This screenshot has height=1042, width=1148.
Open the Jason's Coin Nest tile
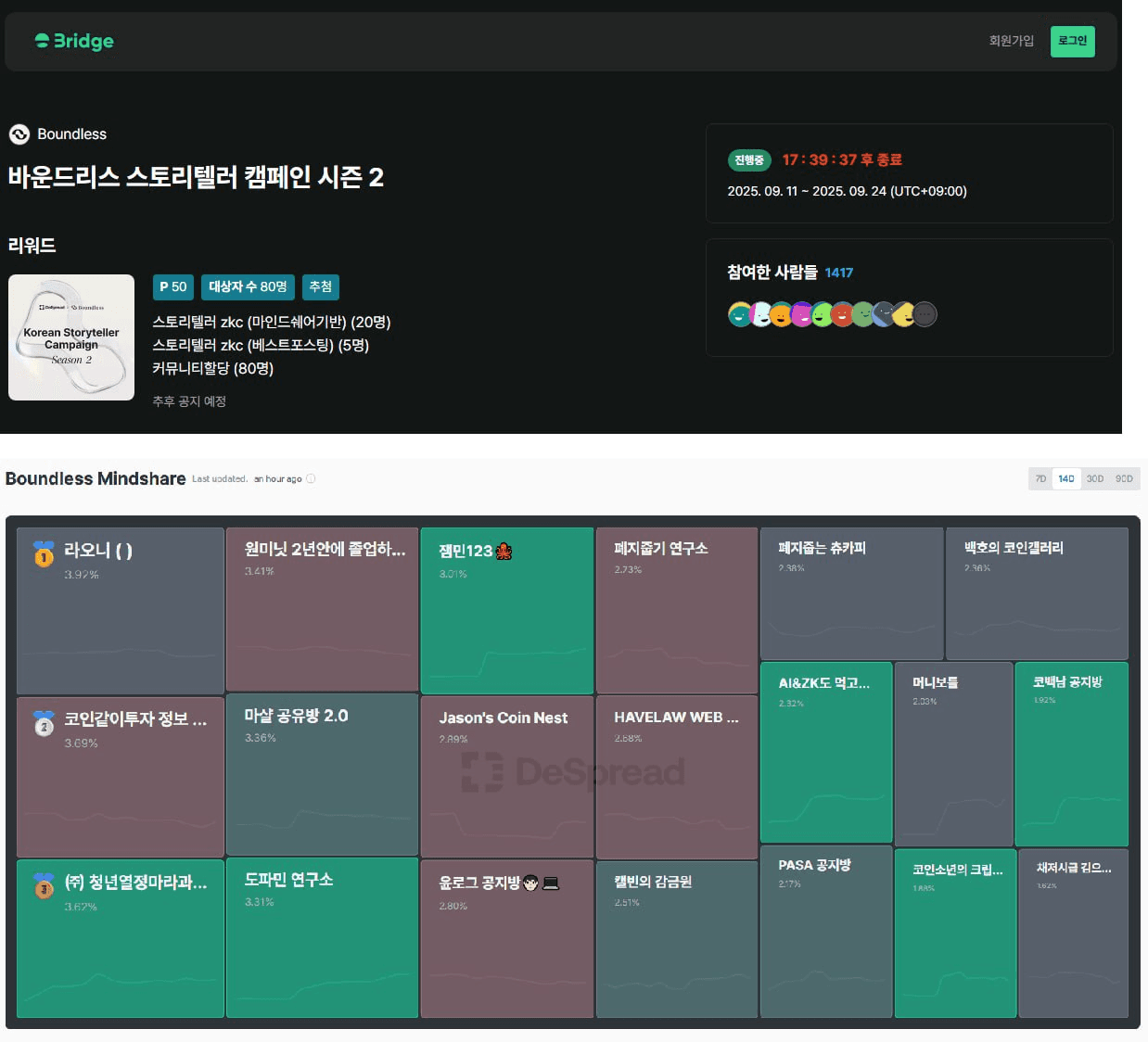507,777
